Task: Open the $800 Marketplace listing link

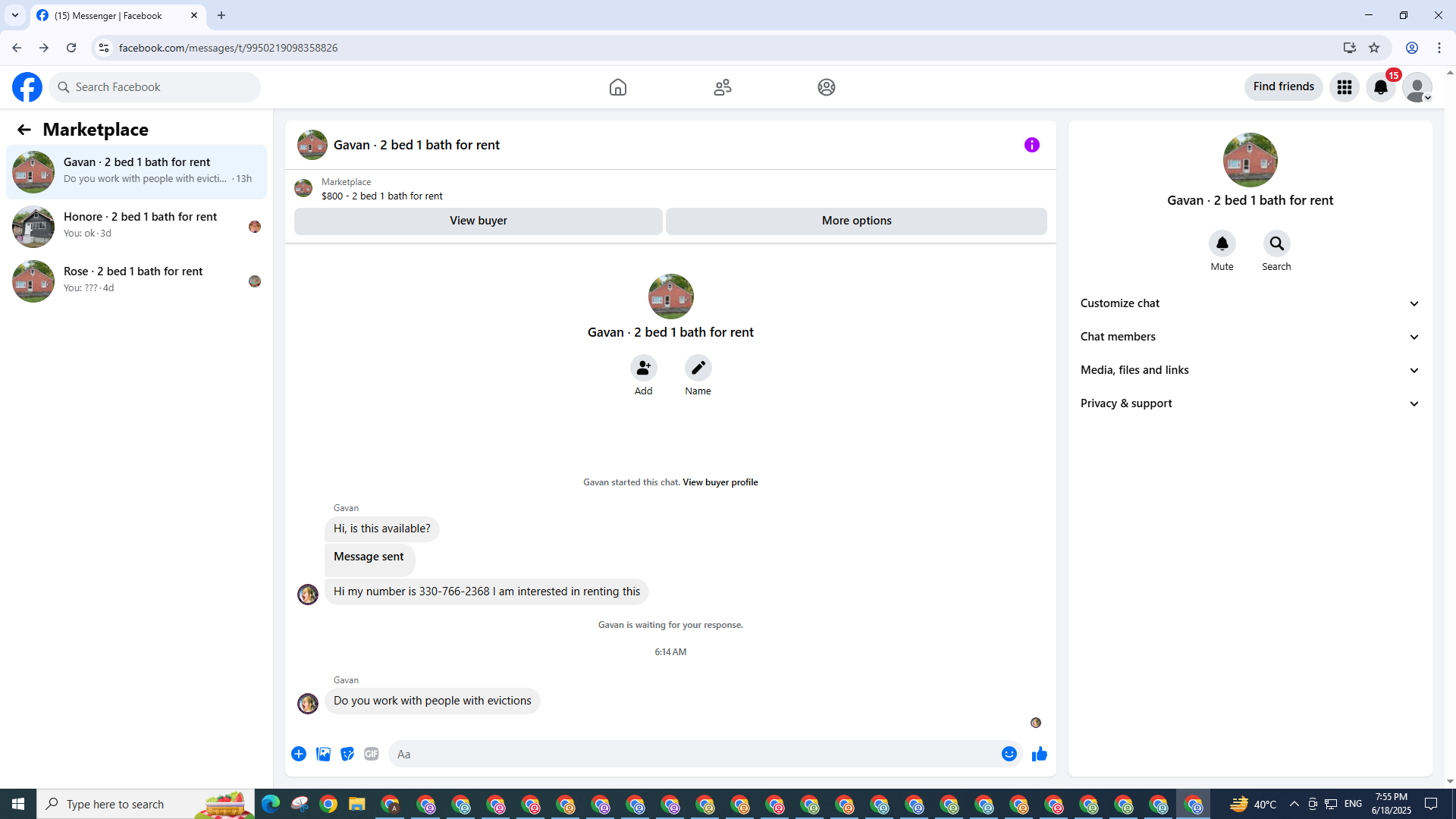Action: [382, 196]
